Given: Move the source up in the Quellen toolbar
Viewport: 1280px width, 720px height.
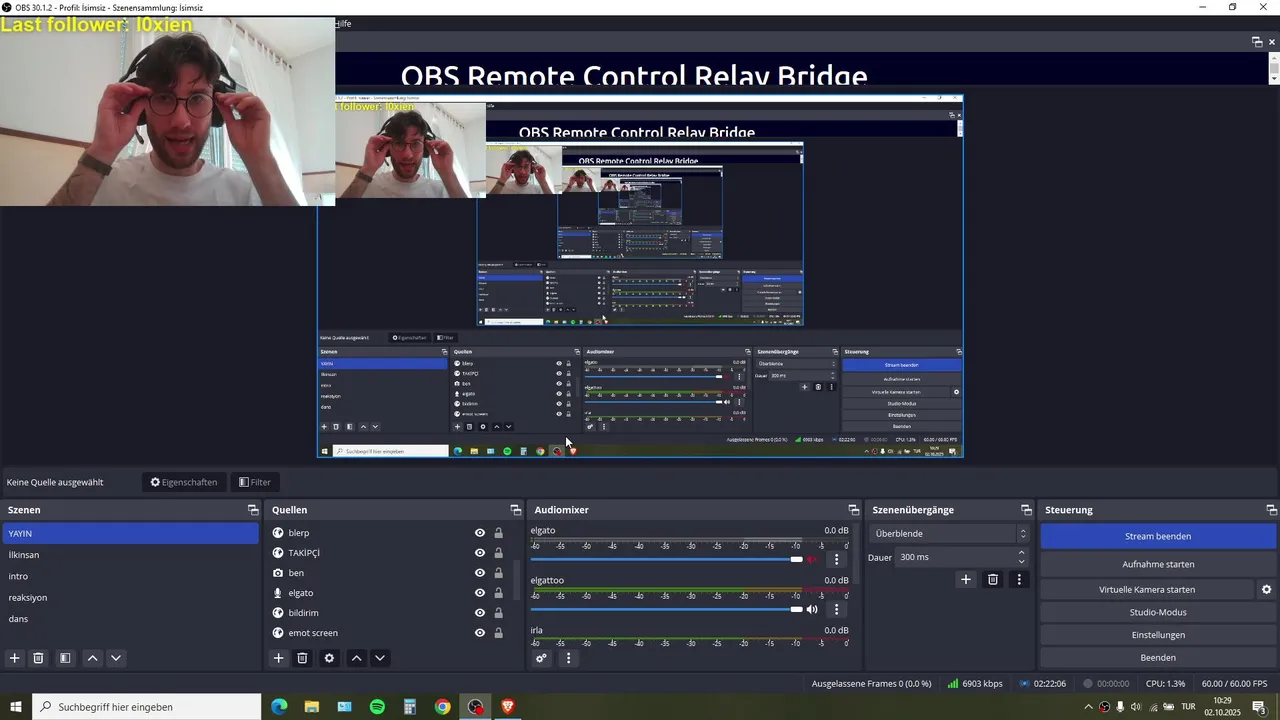Looking at the screenshot, I should coord(356,658).
